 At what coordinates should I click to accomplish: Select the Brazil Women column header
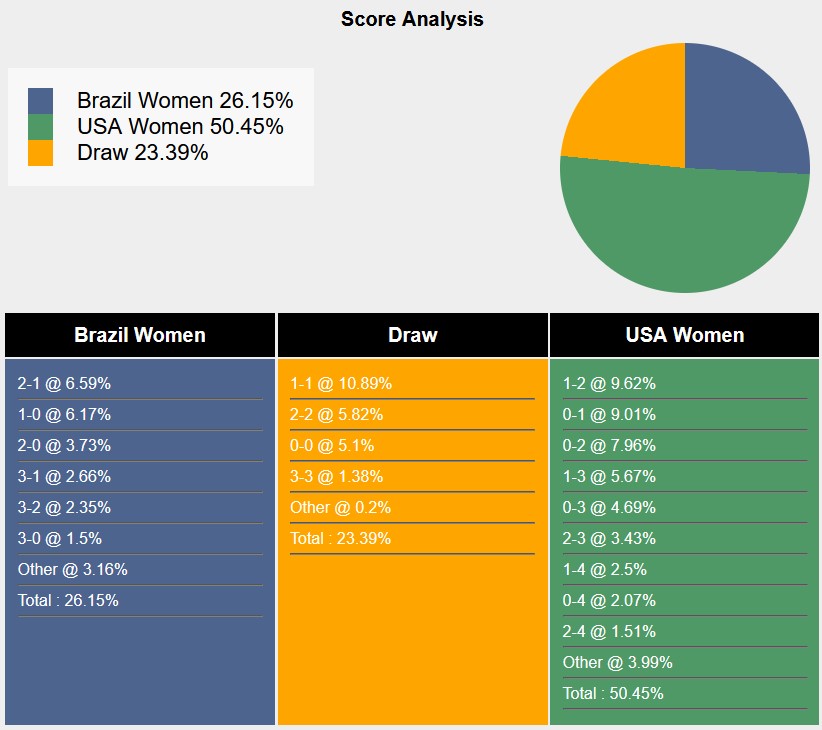[x=140, y=335]
